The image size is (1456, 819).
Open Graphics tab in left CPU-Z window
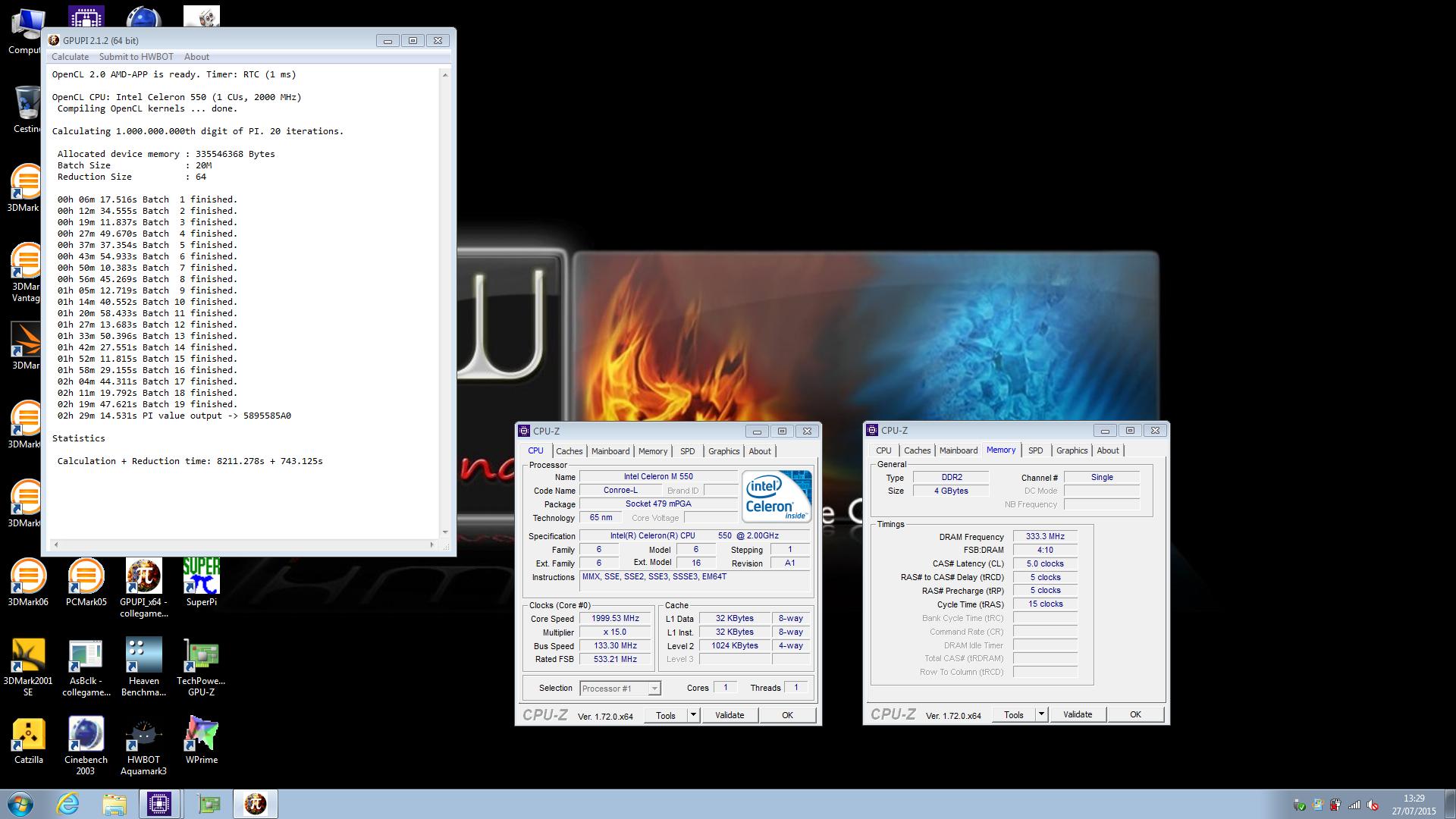pos(723,451)
